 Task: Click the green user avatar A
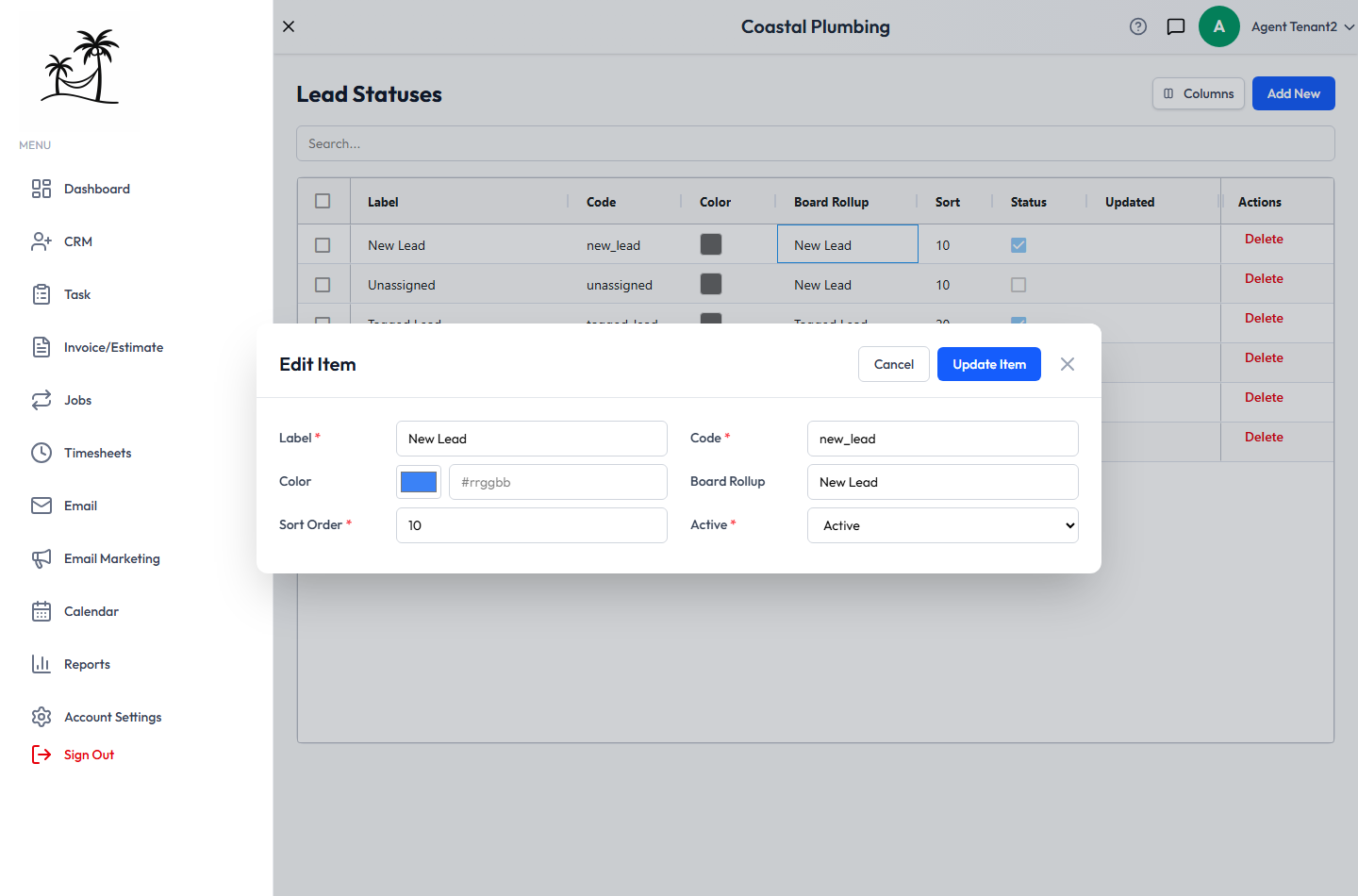(1219, 26)
